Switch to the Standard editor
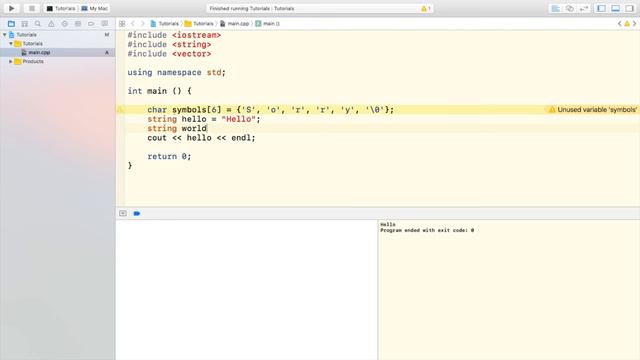This screenshot has height=360, width=640. point(556,9)
